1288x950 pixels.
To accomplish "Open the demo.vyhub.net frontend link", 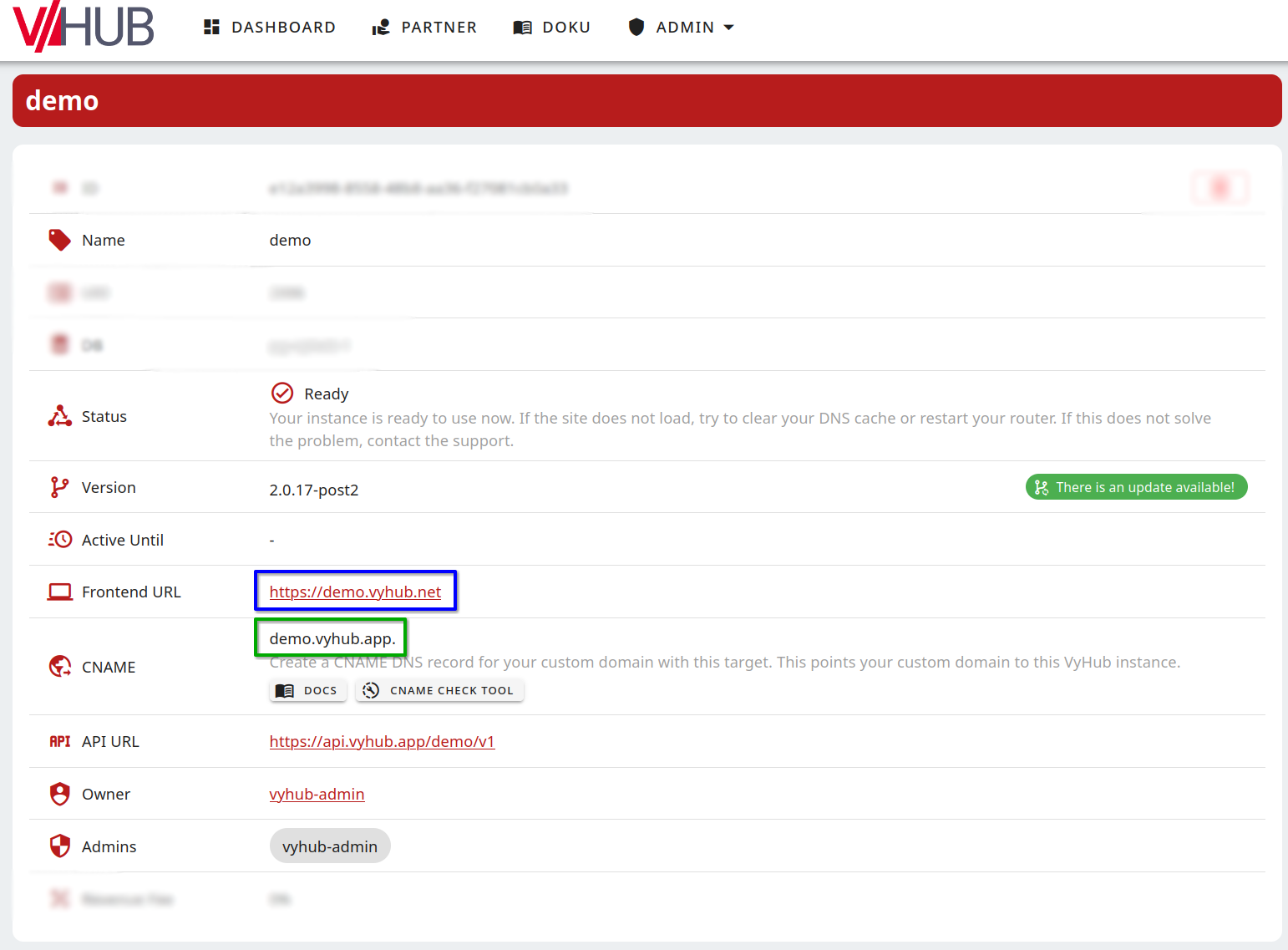I will click(355, 592).
